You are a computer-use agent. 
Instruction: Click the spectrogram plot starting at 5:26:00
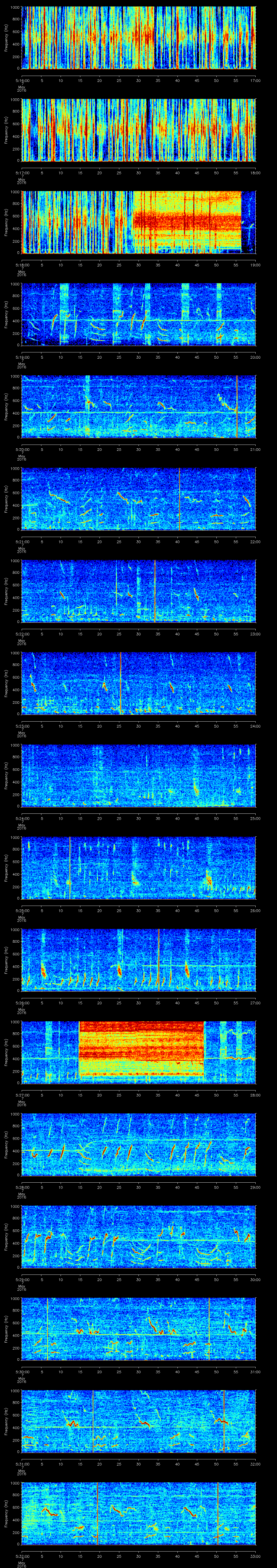139,960
